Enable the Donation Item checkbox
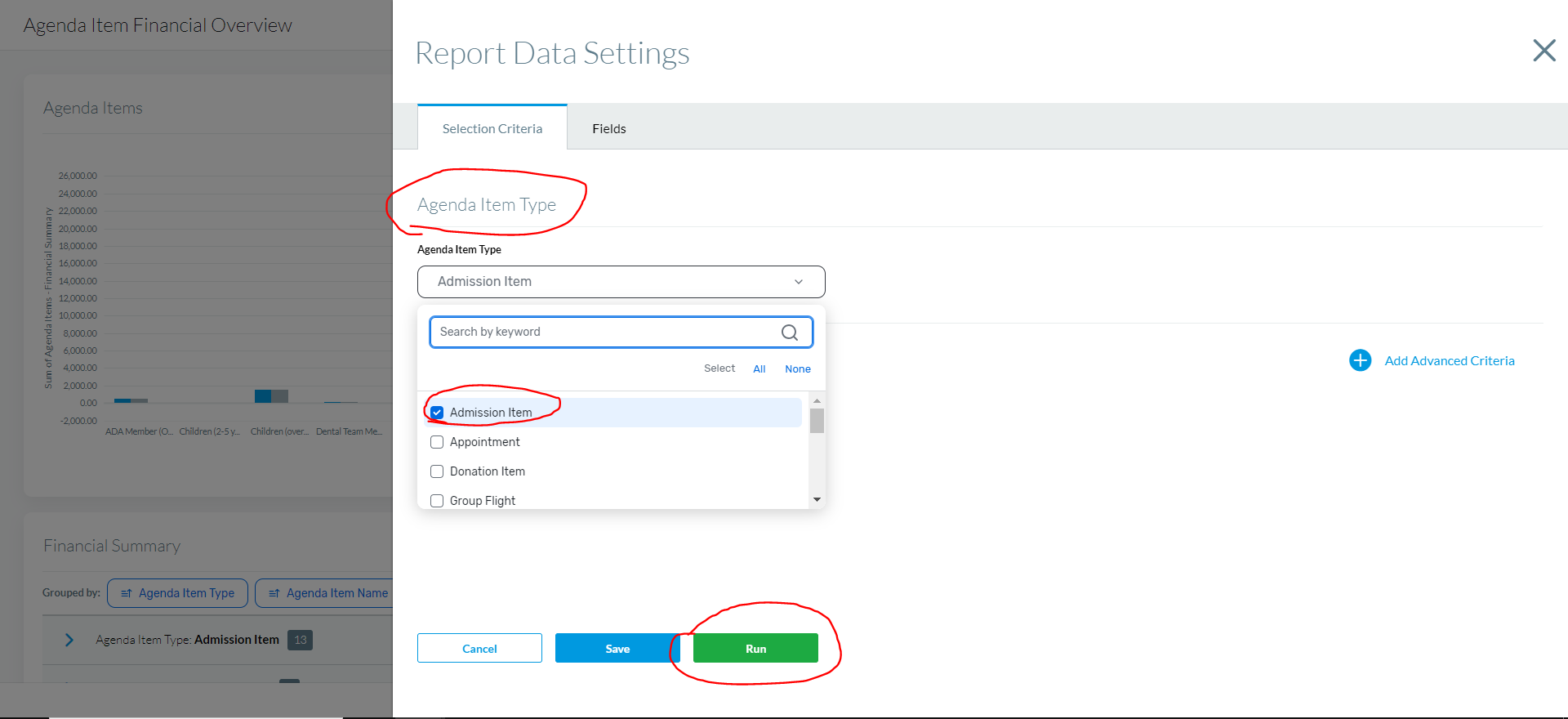This screenshot has height=719, width=1568. tap(437, 471)
